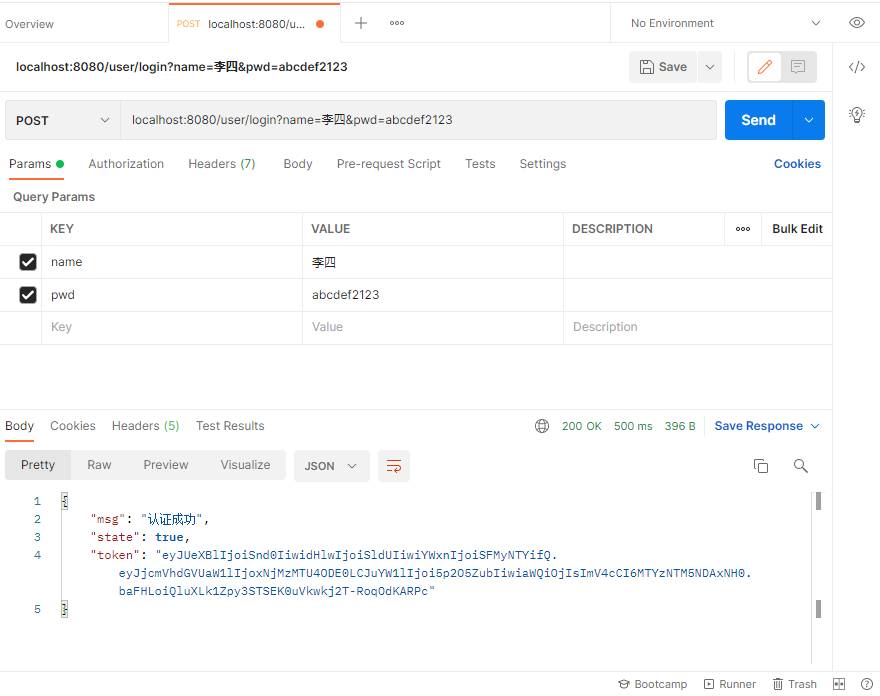The height and width of the screenshot is (696, 880).
Task: Open the Pre-request Script tab
Action: point(388,164)
